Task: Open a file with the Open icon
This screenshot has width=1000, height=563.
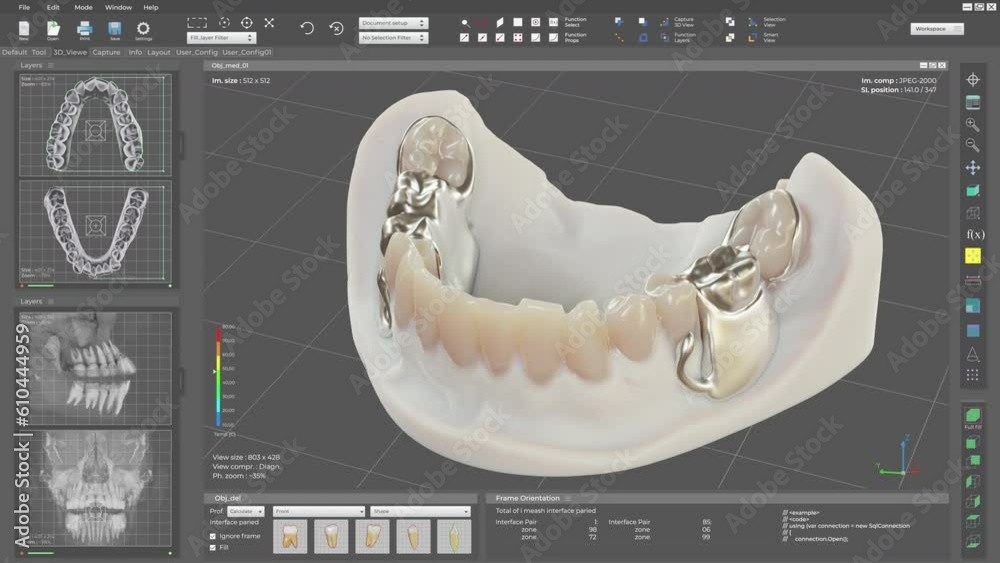Action: 53,28
